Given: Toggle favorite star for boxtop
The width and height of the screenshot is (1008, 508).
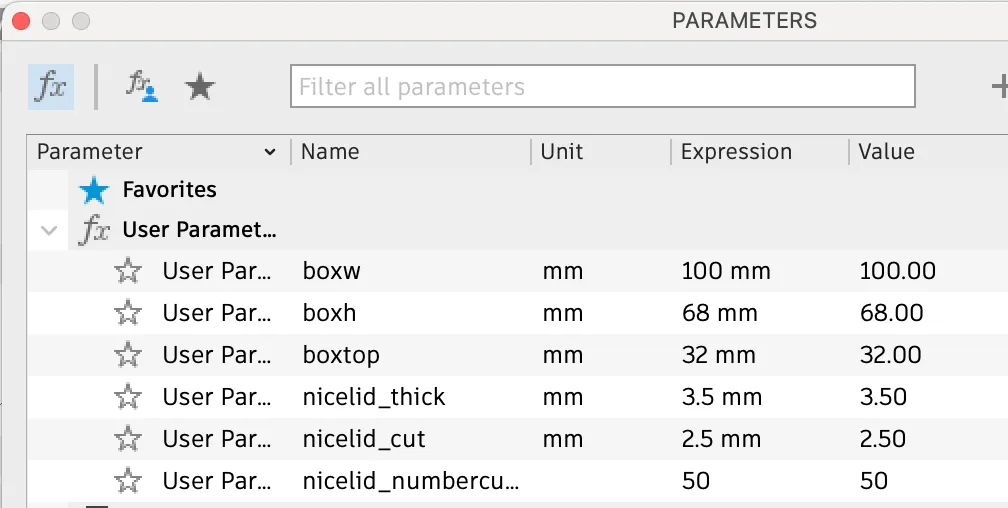Looking at the screenshot, I should (x=128, y=355).
